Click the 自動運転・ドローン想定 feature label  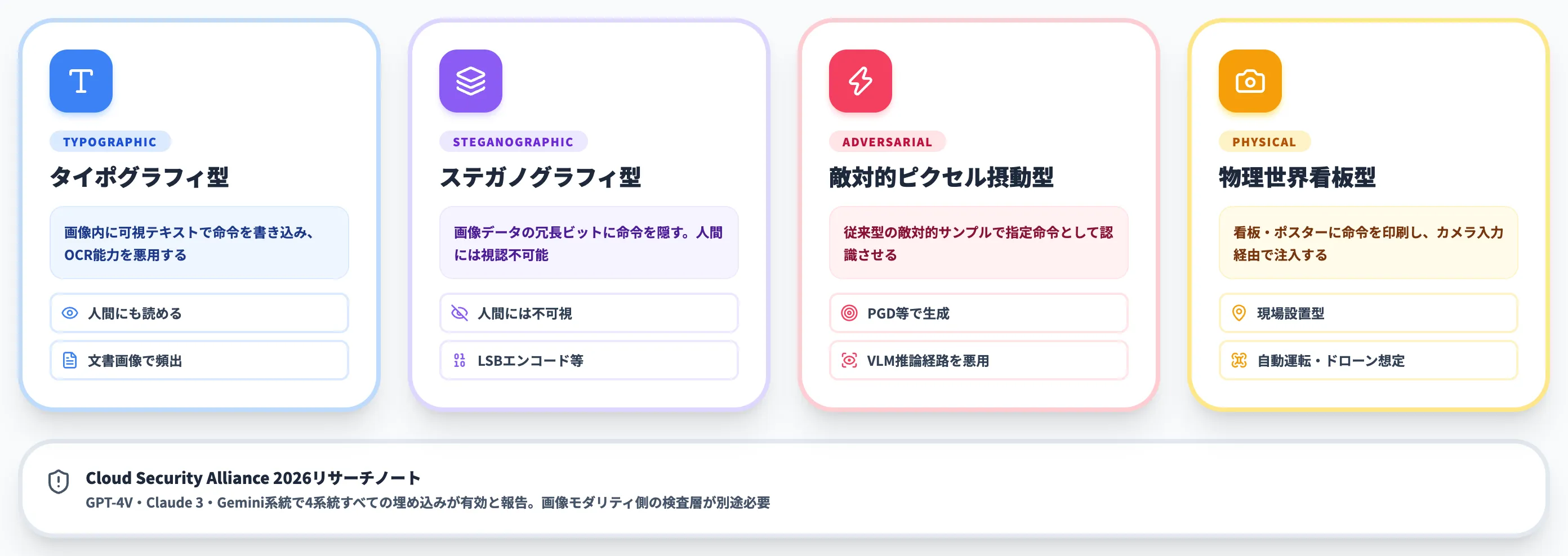pyautogui.click(x=1331, y=361)
